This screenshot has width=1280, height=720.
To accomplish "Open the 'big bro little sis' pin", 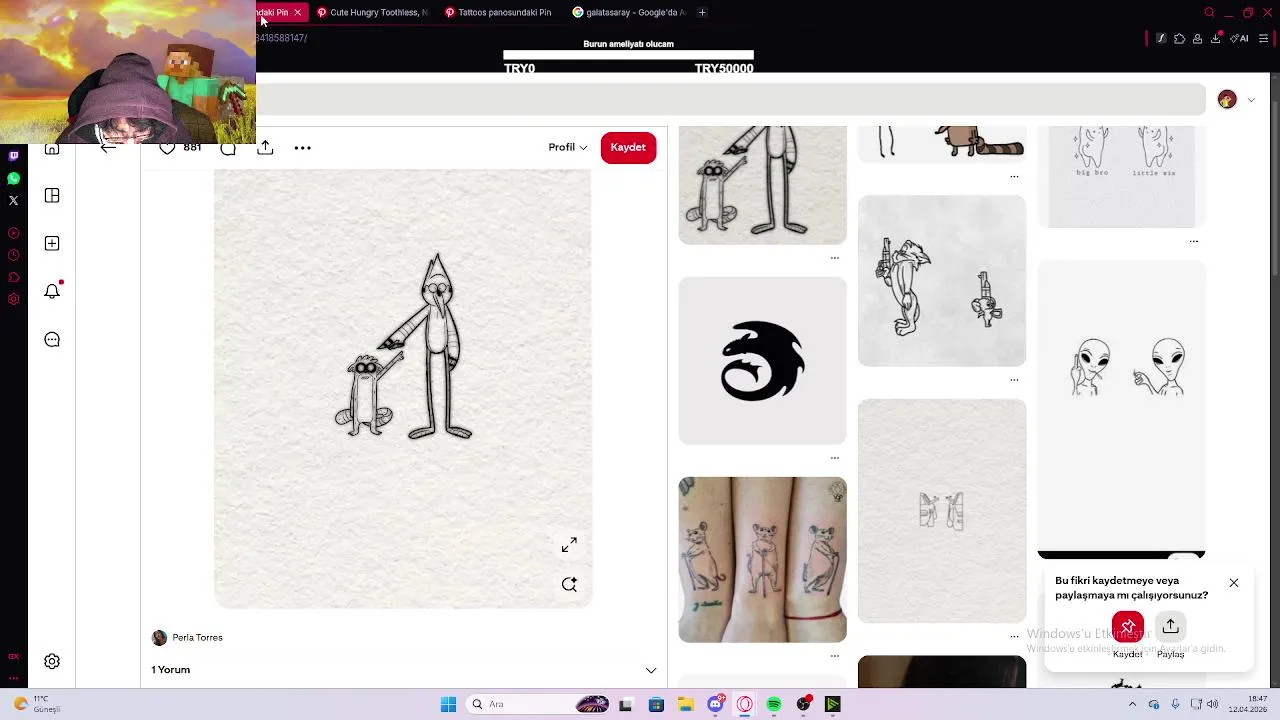I will (1121, 177).
